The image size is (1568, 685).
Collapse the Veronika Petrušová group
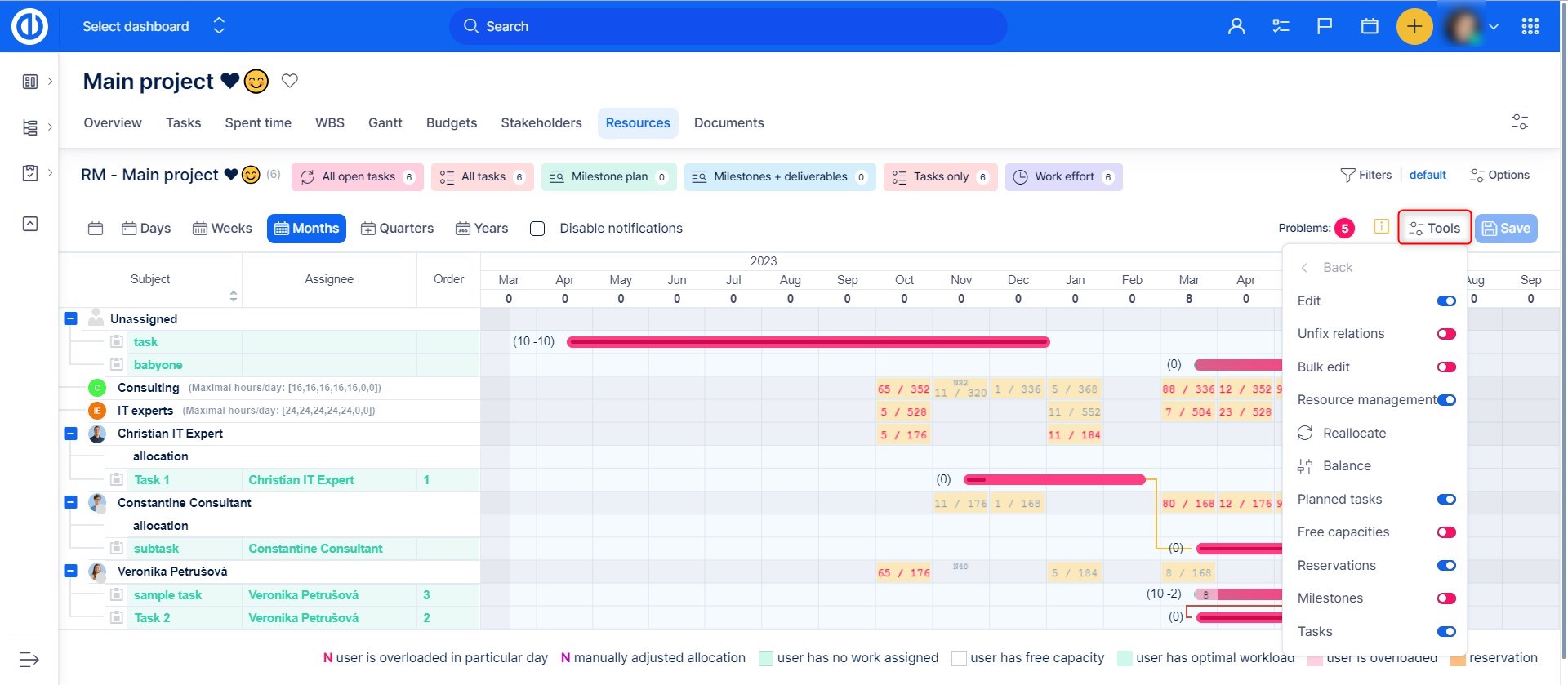(x=71, y=572)
